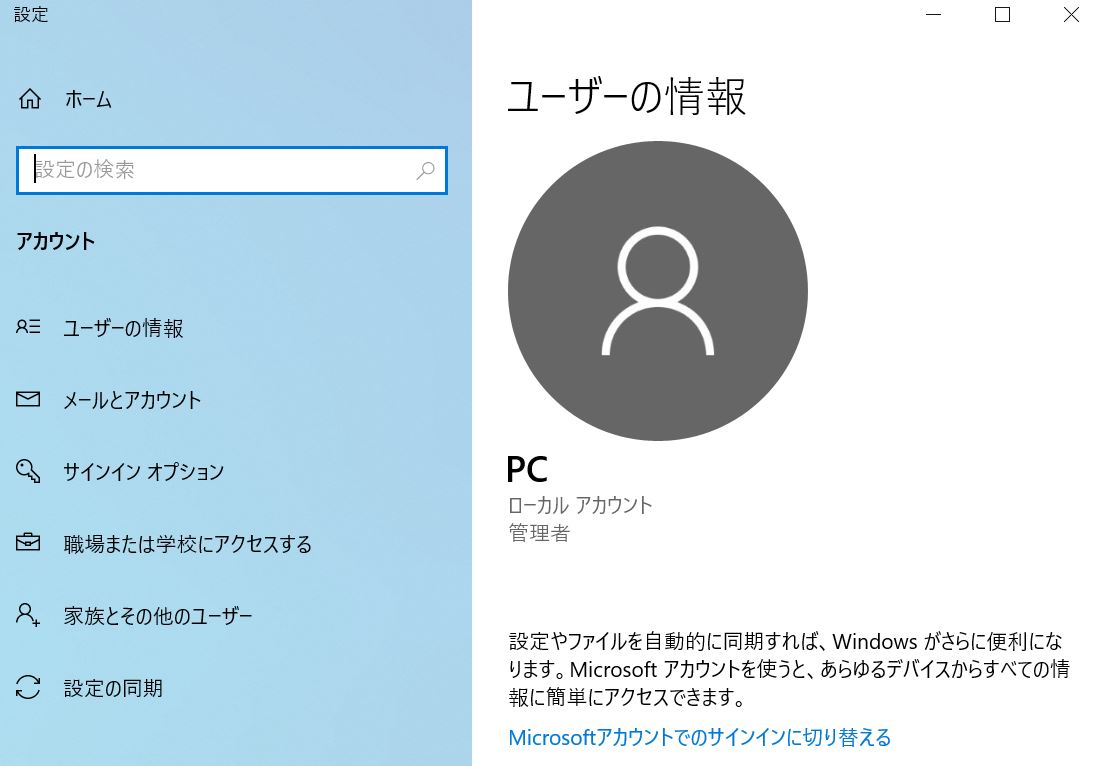Open サインイン オプション text entry
1098x766 pixels.
click(143, 472)
